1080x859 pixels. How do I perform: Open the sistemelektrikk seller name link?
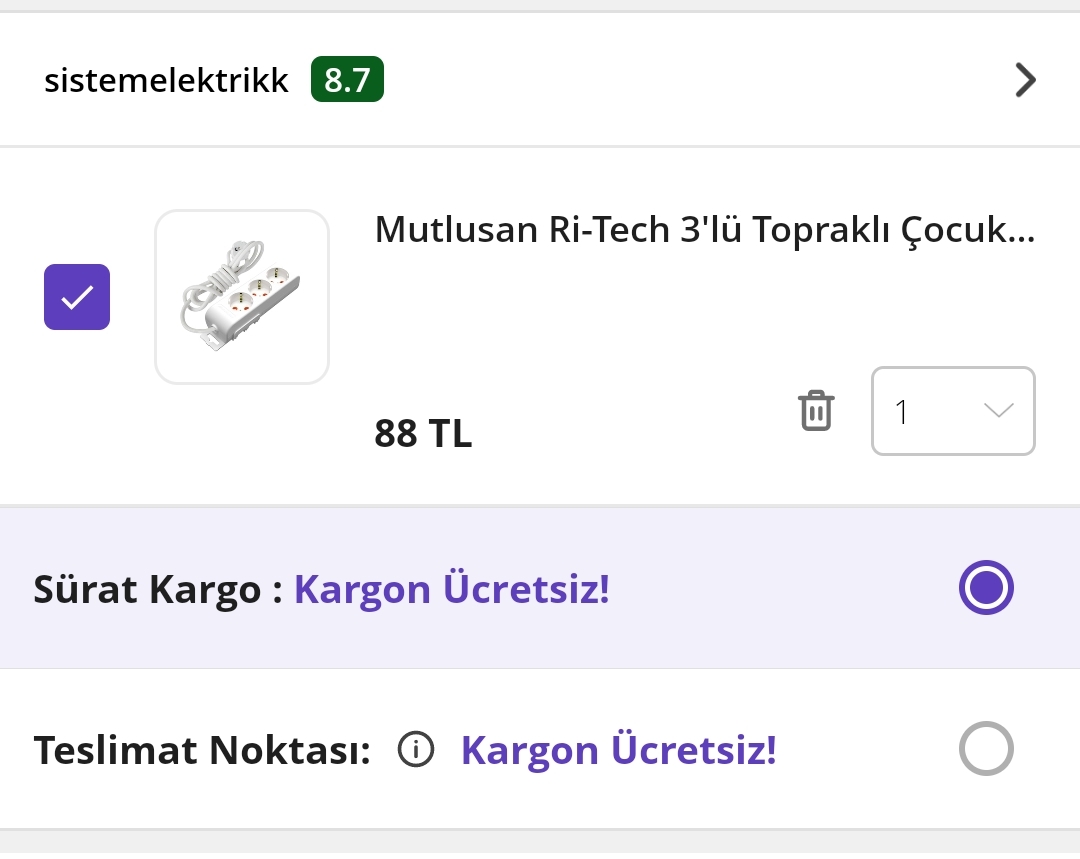click(x=166, y=81)
